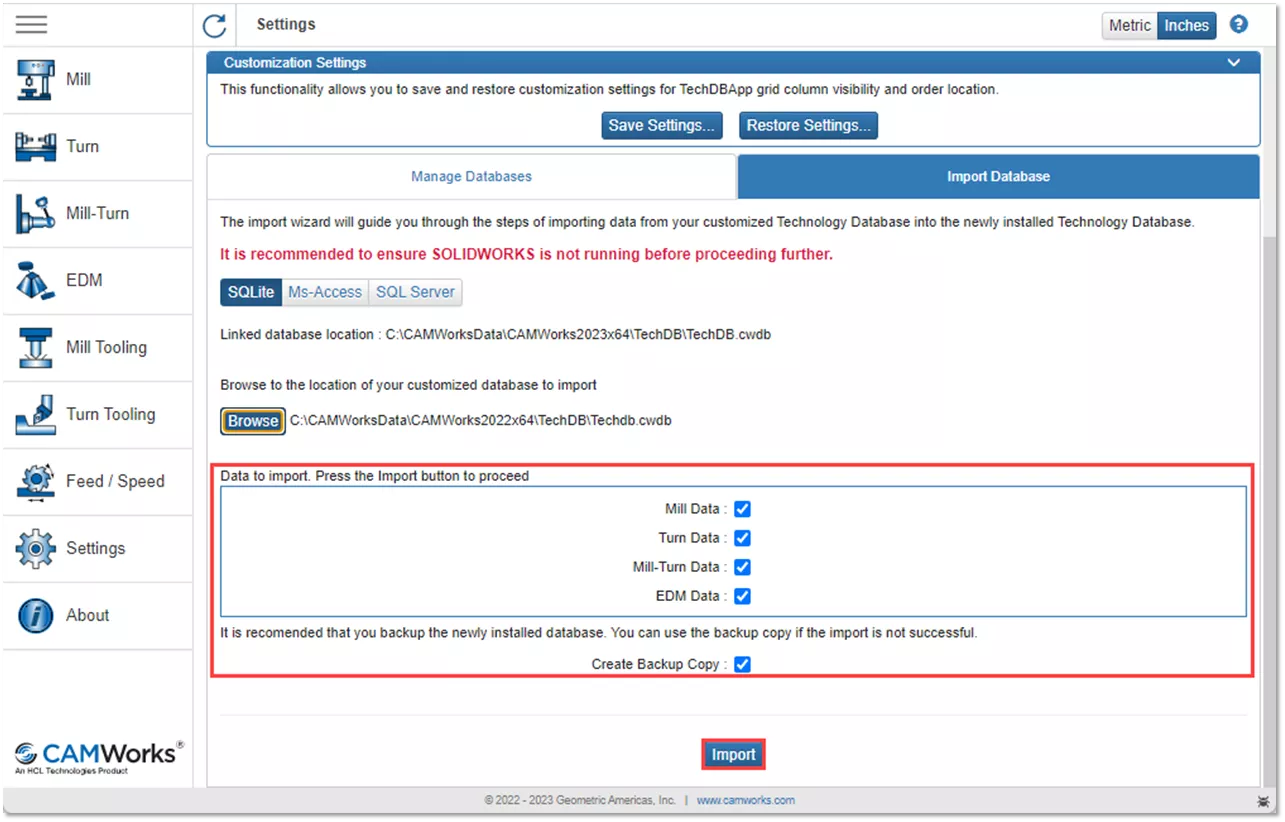
Task: Click the Feed / Speed gear icon
Action: click(x=35, y=481)
